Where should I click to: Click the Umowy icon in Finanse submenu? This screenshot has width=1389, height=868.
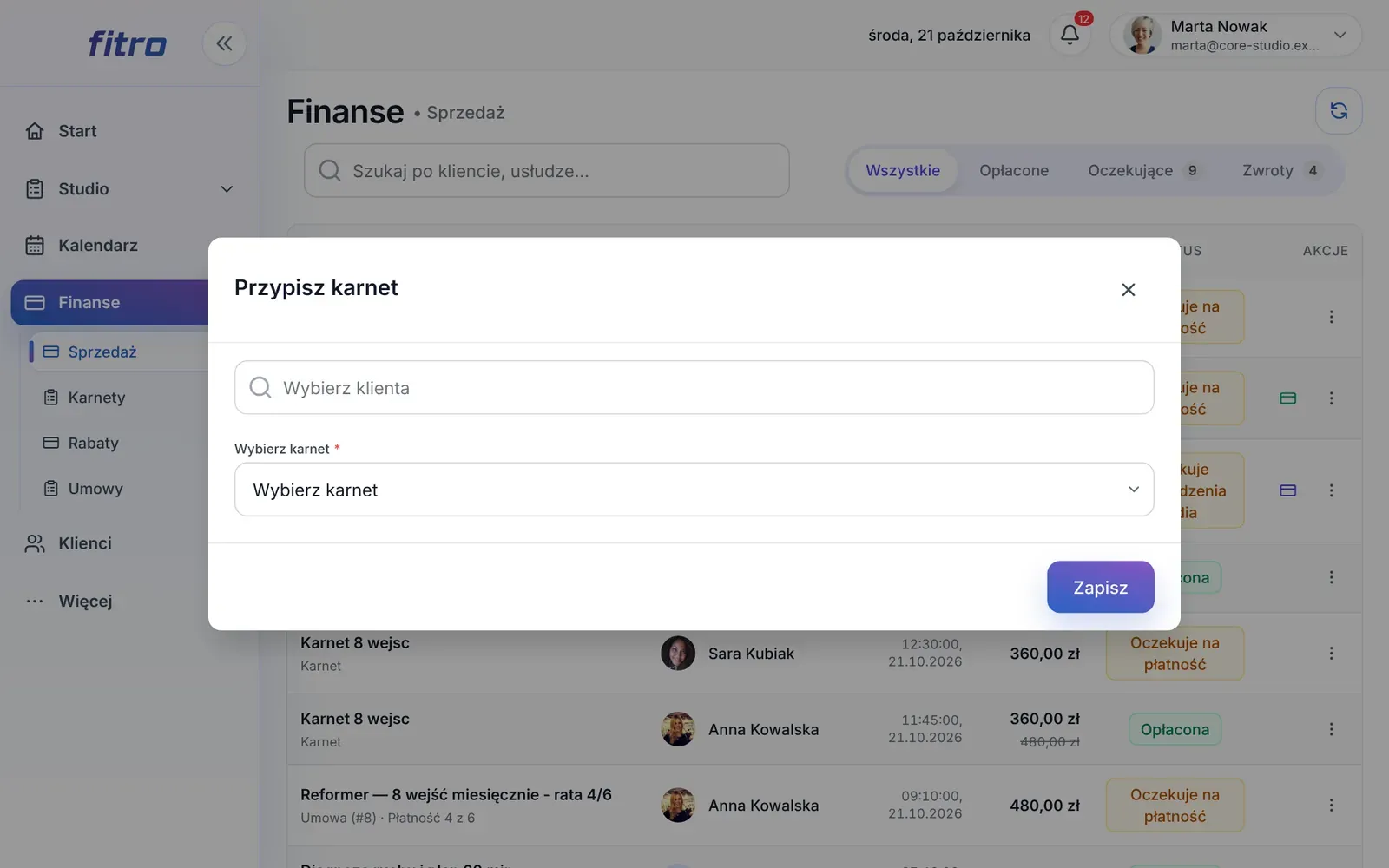pos(51,489)
